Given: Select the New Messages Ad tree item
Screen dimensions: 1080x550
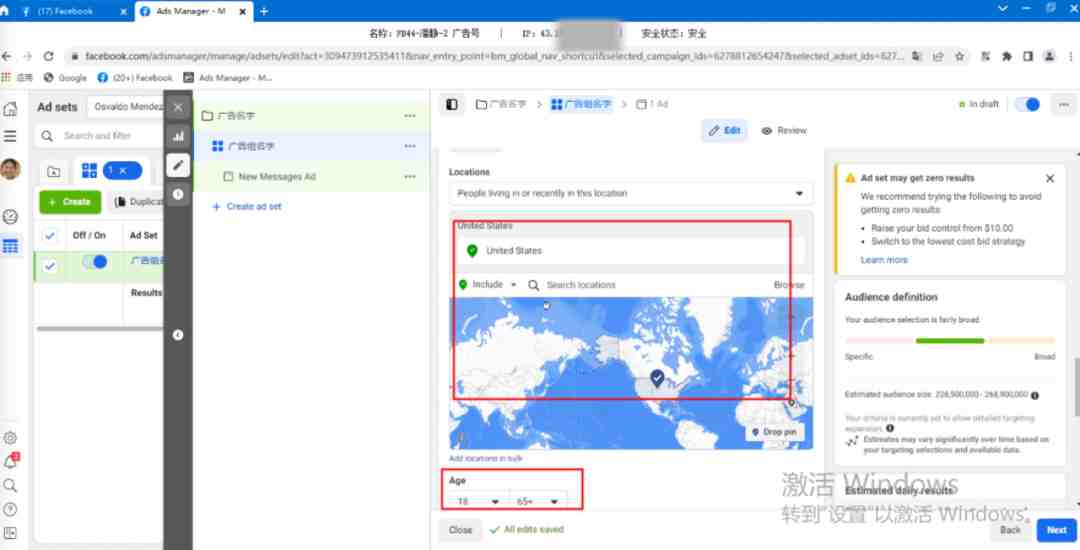Looking at the screenshot, I should pos(277,177).
